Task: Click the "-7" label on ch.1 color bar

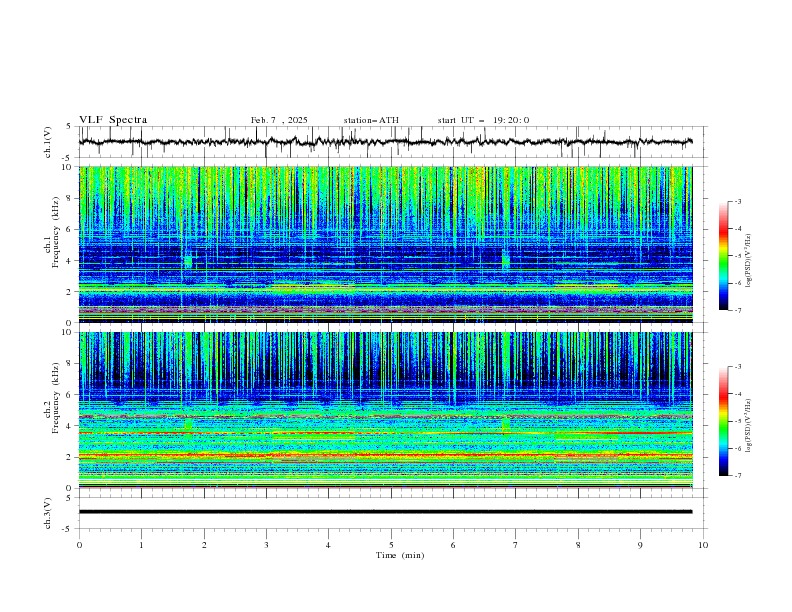Action: 737,310
